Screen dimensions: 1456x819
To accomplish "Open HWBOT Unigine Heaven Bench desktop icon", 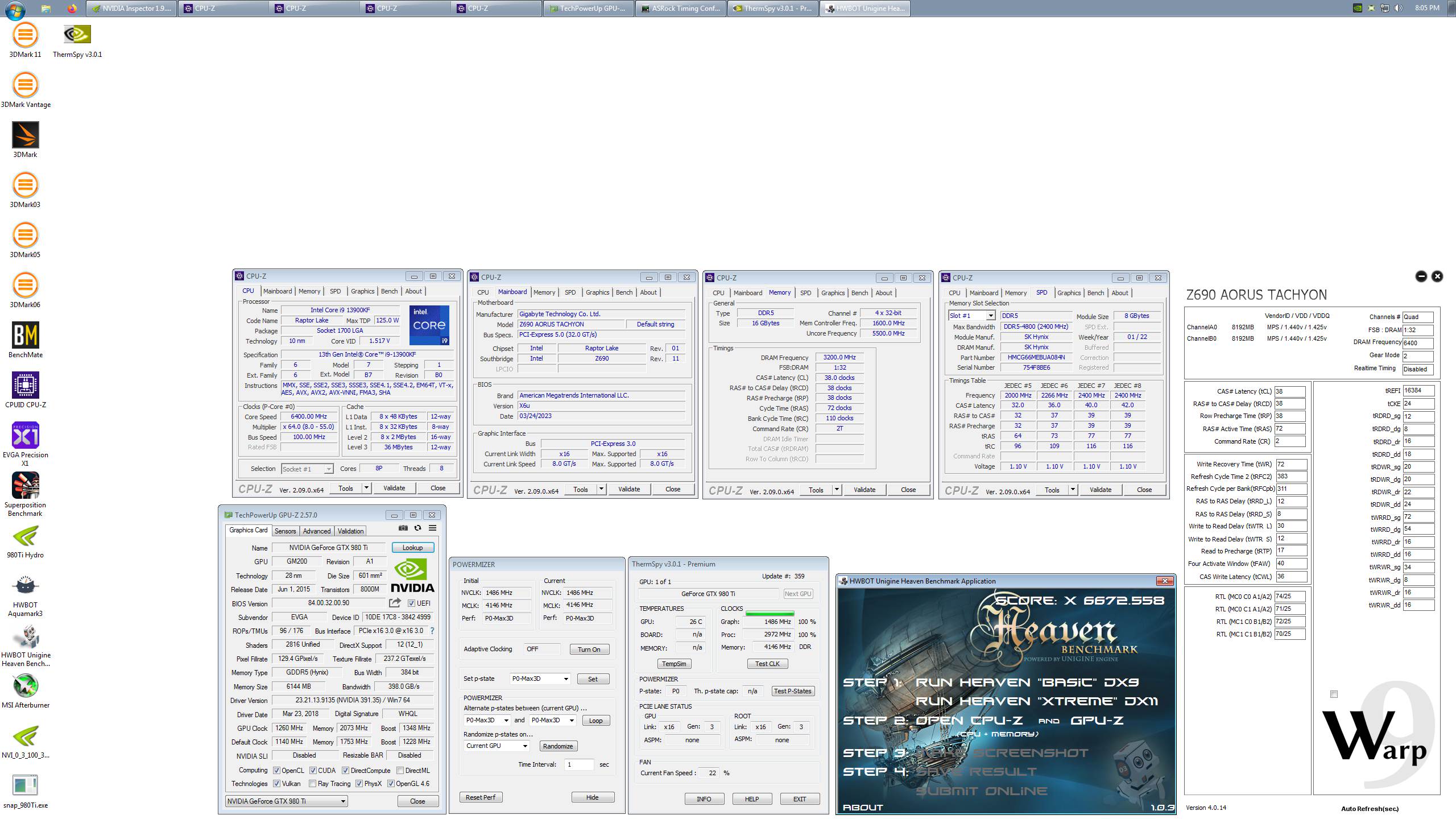I will coord(25,645).
